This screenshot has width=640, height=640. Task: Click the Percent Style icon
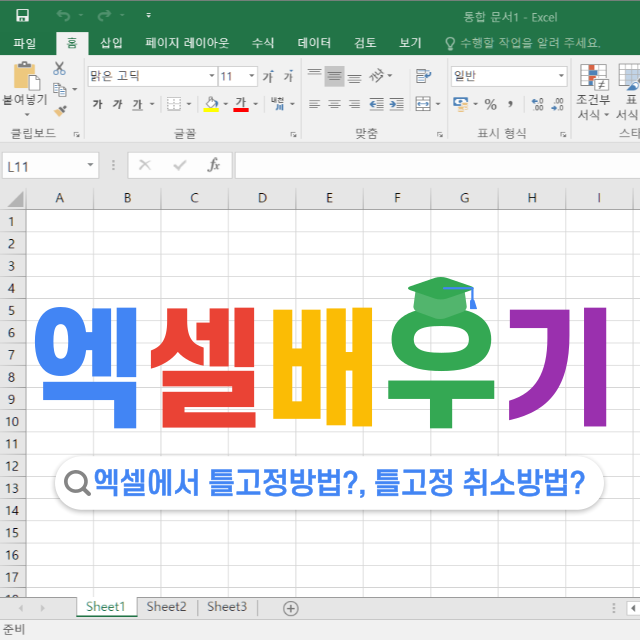(x=491, y=104)
